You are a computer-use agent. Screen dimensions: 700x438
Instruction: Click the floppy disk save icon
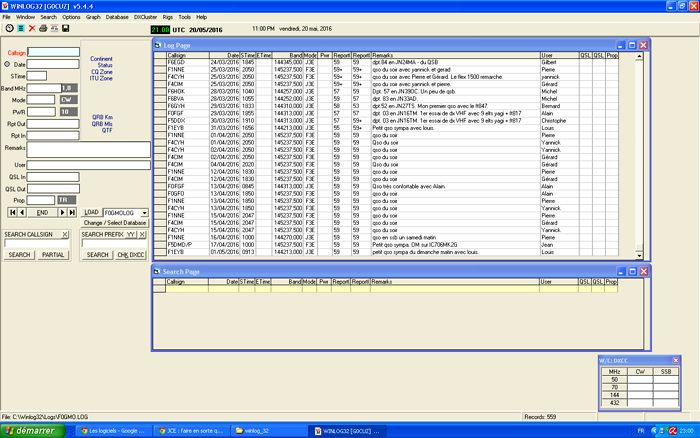(x=66, y=28)
